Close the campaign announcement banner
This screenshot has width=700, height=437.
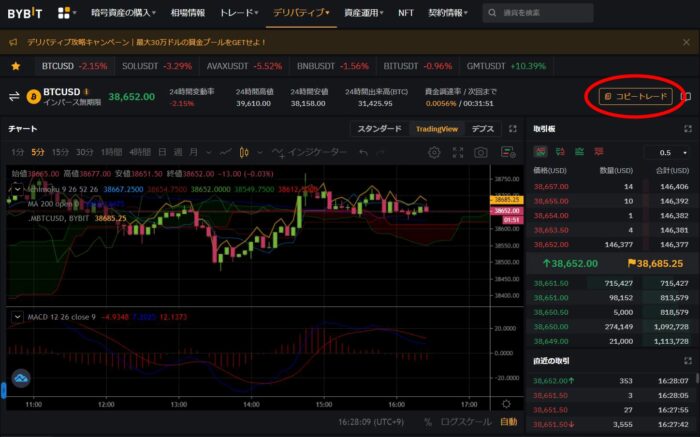(686, 42)
